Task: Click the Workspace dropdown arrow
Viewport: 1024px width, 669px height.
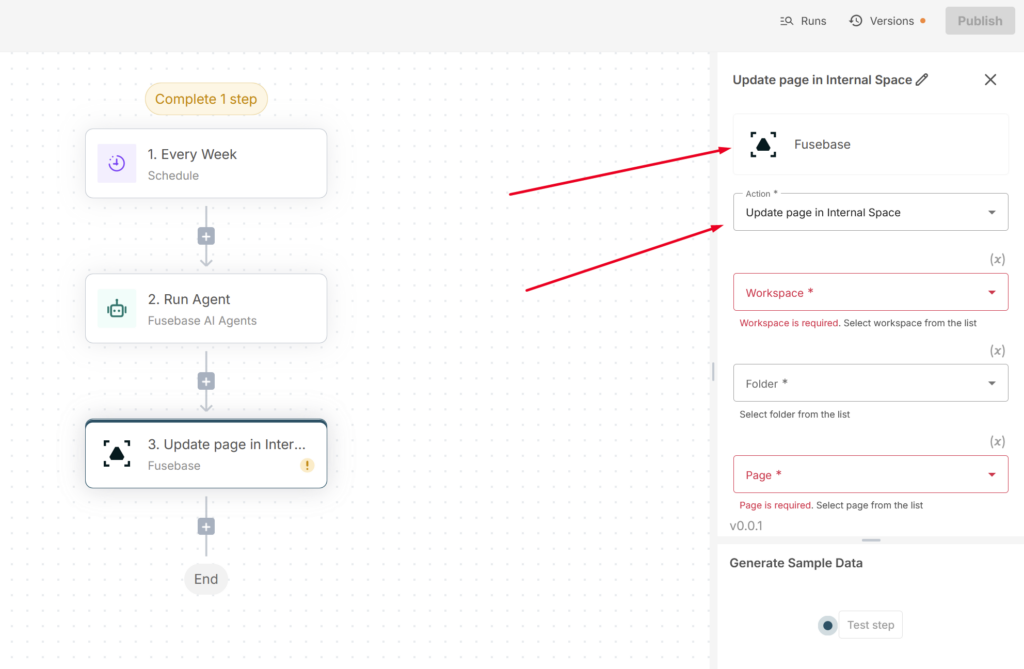Action: (992, 293)
